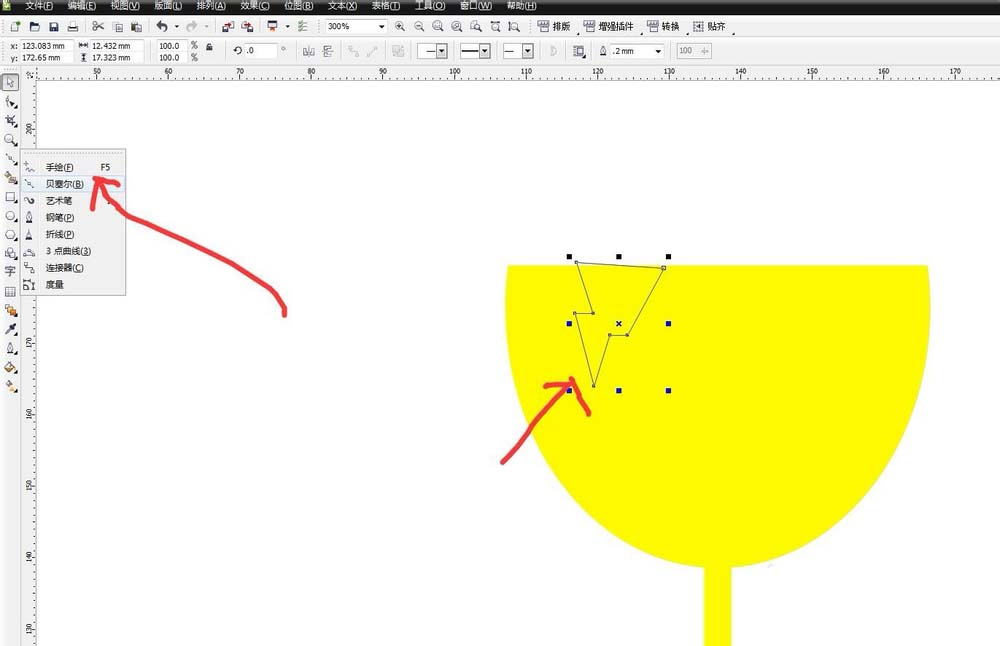Print the document
This screenshot has width=1000, height=646.
tap(73, 26)
